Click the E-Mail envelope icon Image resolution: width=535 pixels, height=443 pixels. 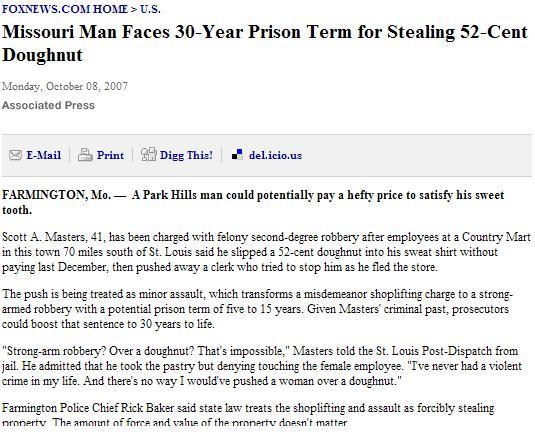pyautogui.click(x=15, y=155)
